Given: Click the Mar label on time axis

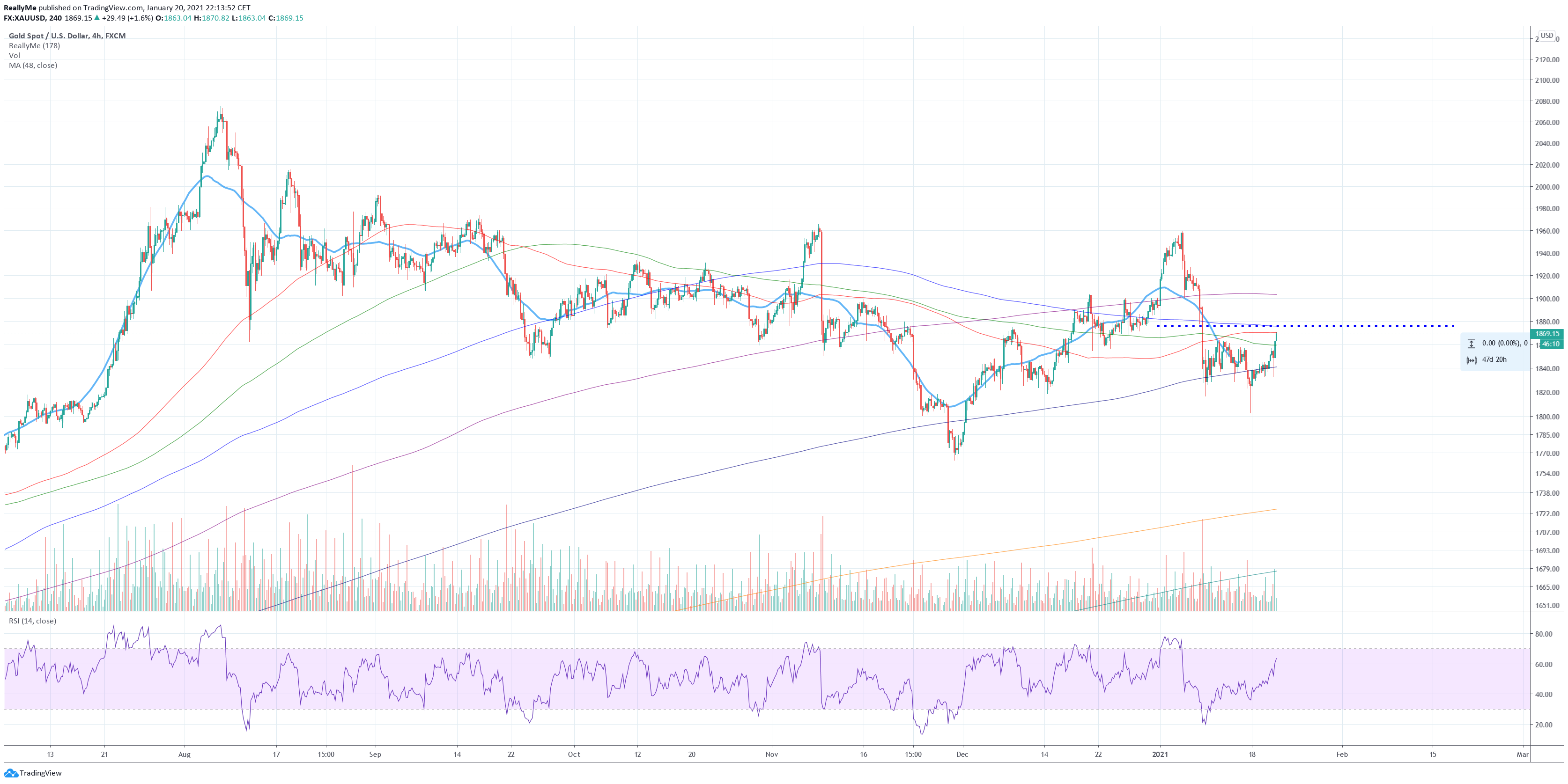Looking at the screenshot, I should tap(1523, 754).
